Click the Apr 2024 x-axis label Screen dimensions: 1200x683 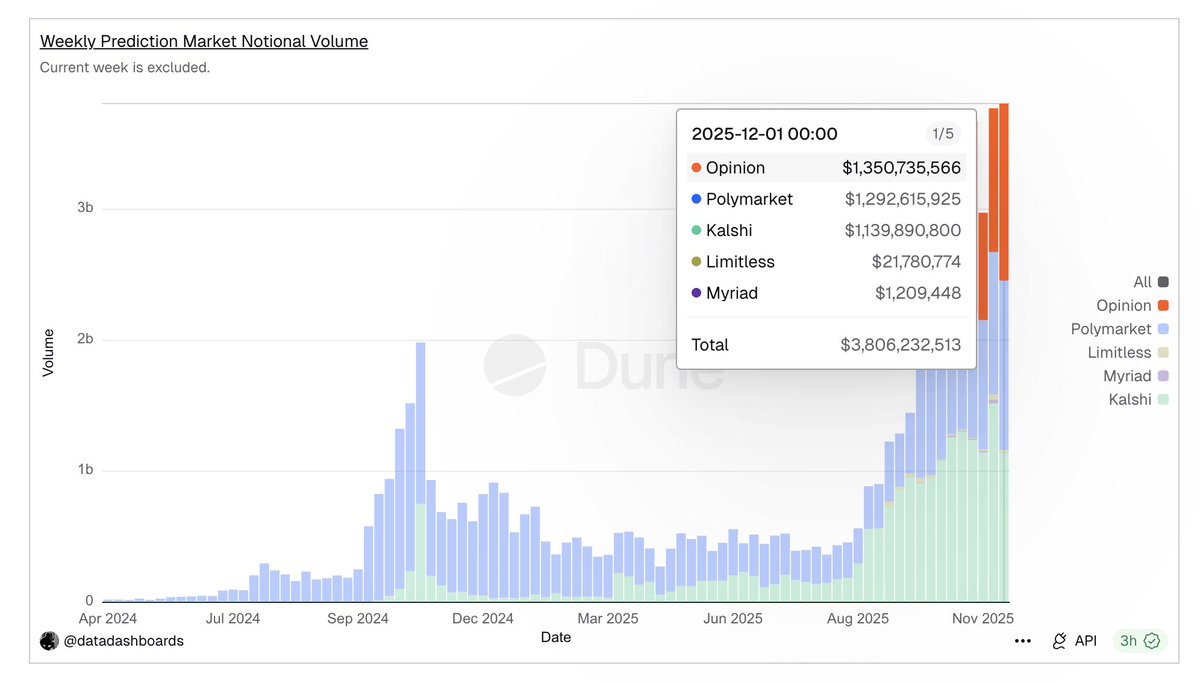click(108, 619)
